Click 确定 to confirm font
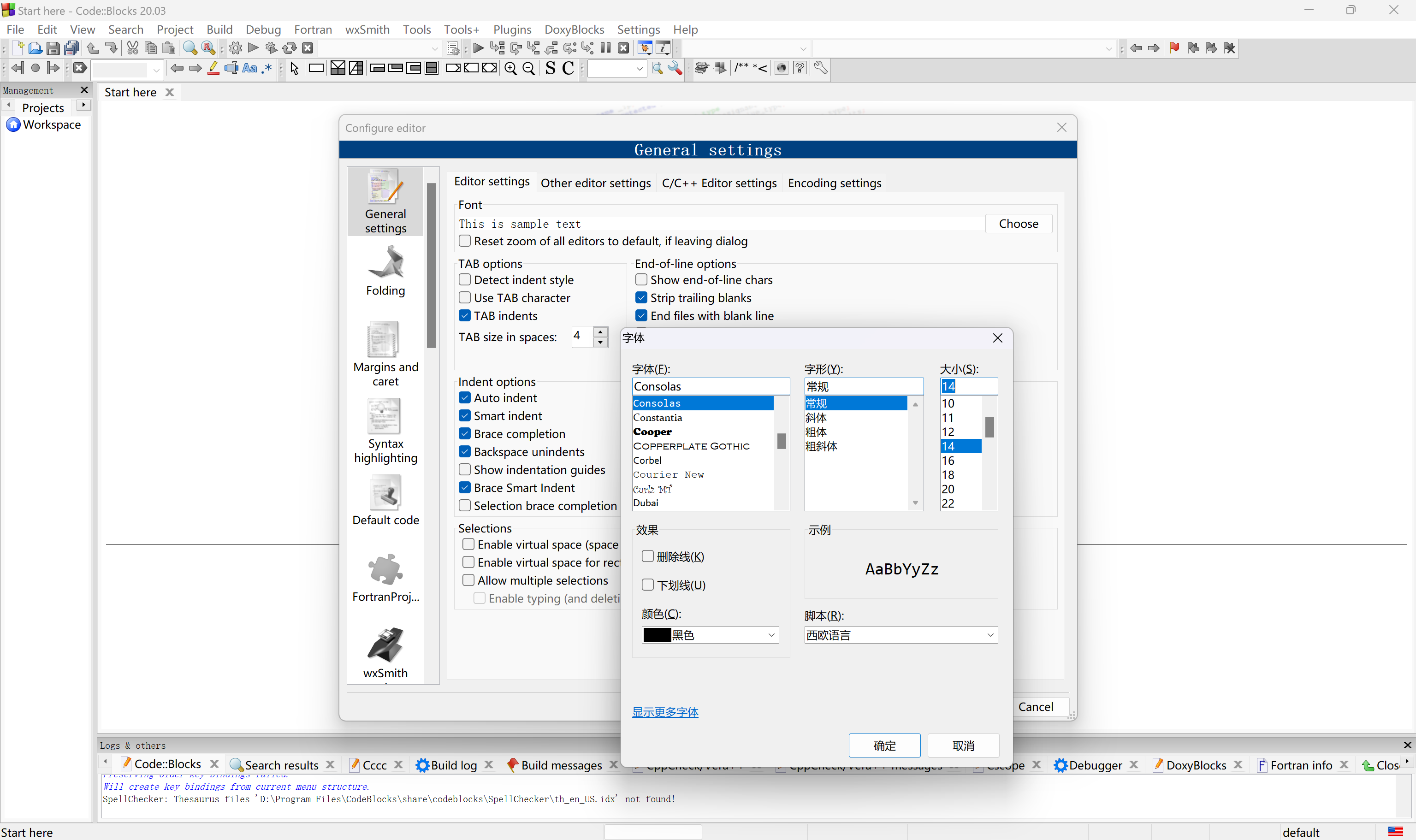The image size is (1416, 840). pos(884,745)
